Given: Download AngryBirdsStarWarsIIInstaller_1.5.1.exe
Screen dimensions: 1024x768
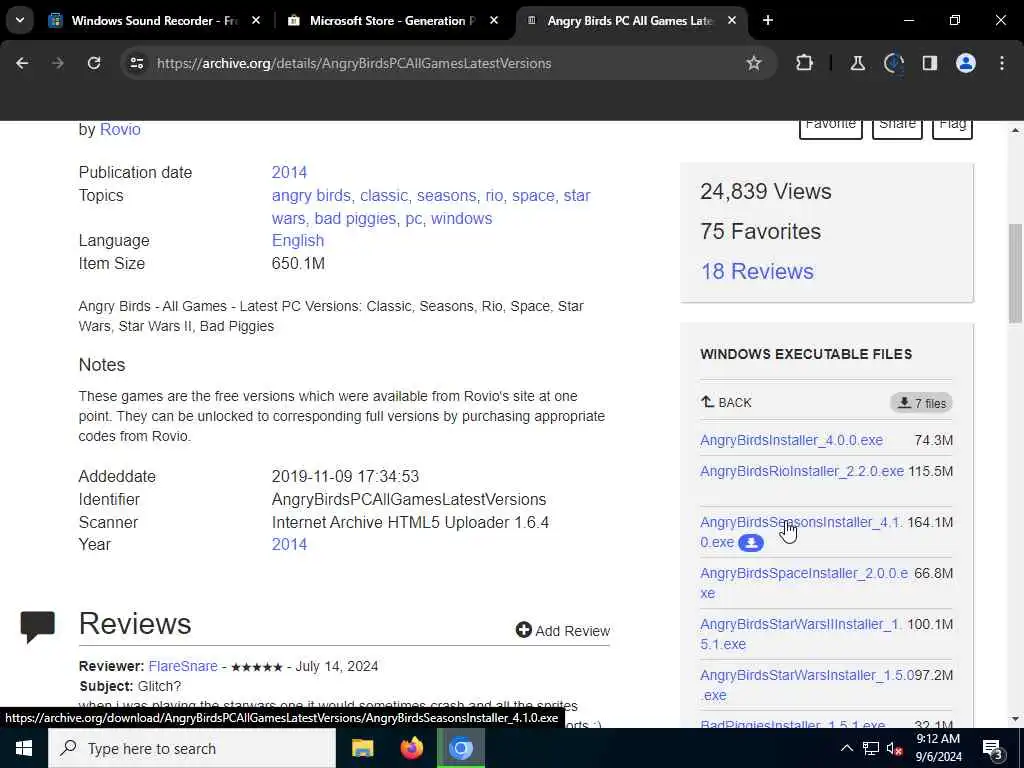Looking at the screenshot, I should click(x=801, y=633).
